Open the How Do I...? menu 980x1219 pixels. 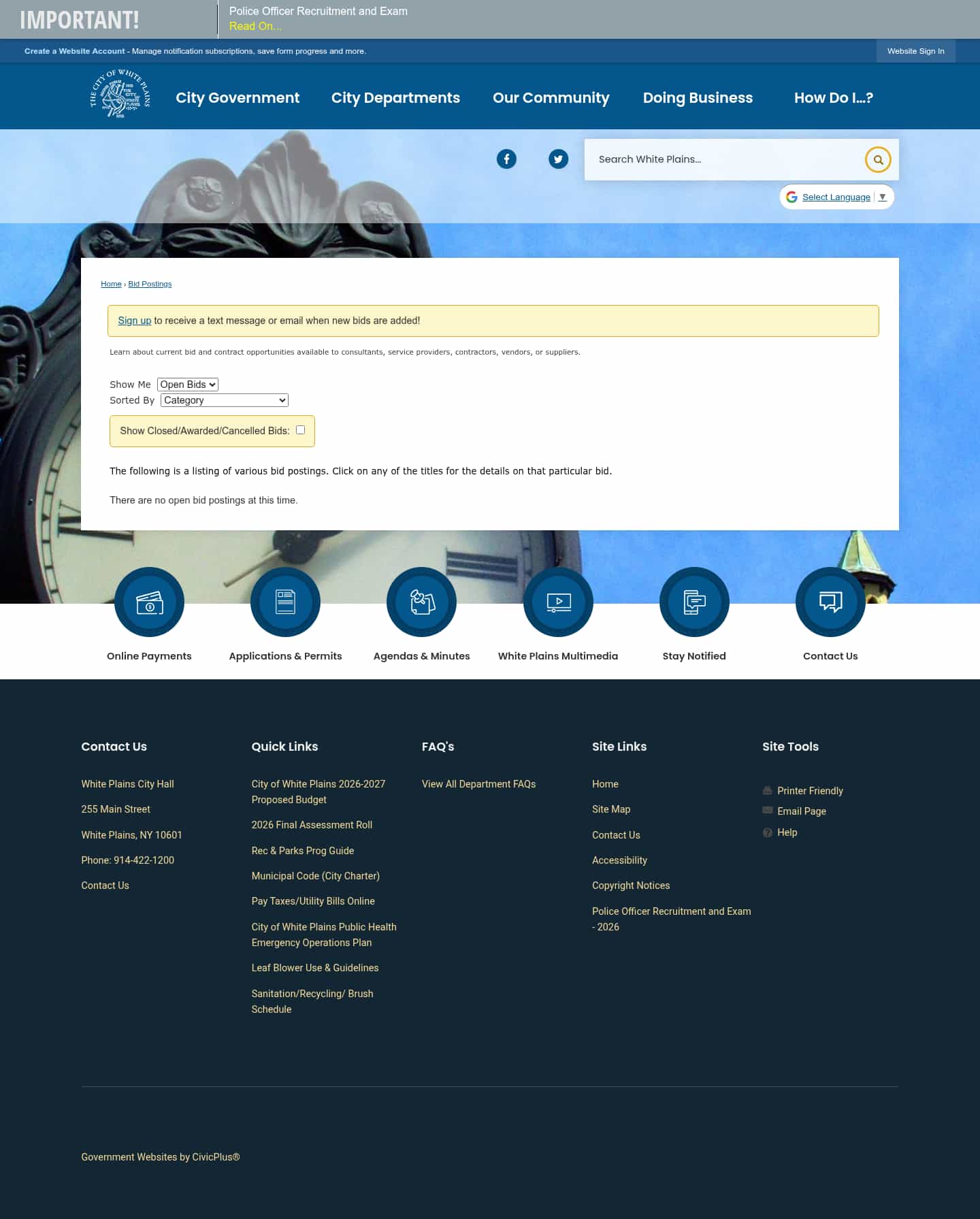(833, 97)
